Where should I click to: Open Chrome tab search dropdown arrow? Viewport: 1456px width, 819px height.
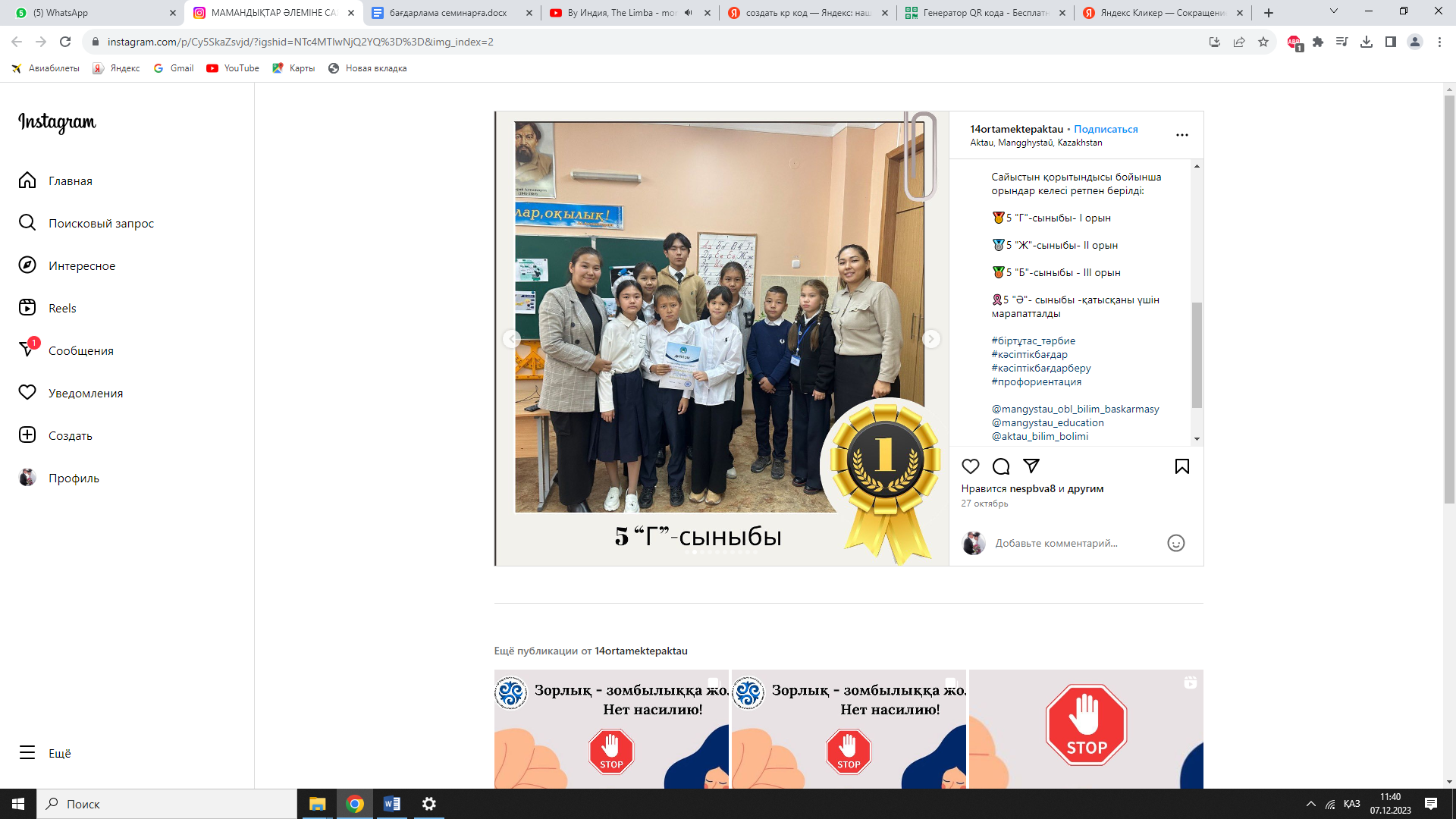[x=1333, y=11]
